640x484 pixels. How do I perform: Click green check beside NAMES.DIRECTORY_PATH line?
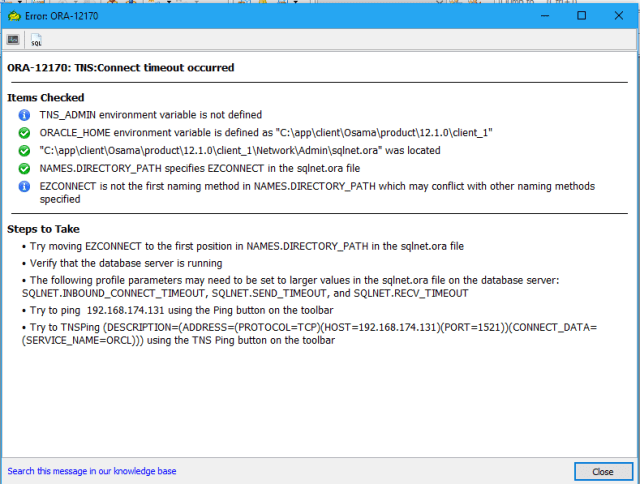tap(24, 168)
